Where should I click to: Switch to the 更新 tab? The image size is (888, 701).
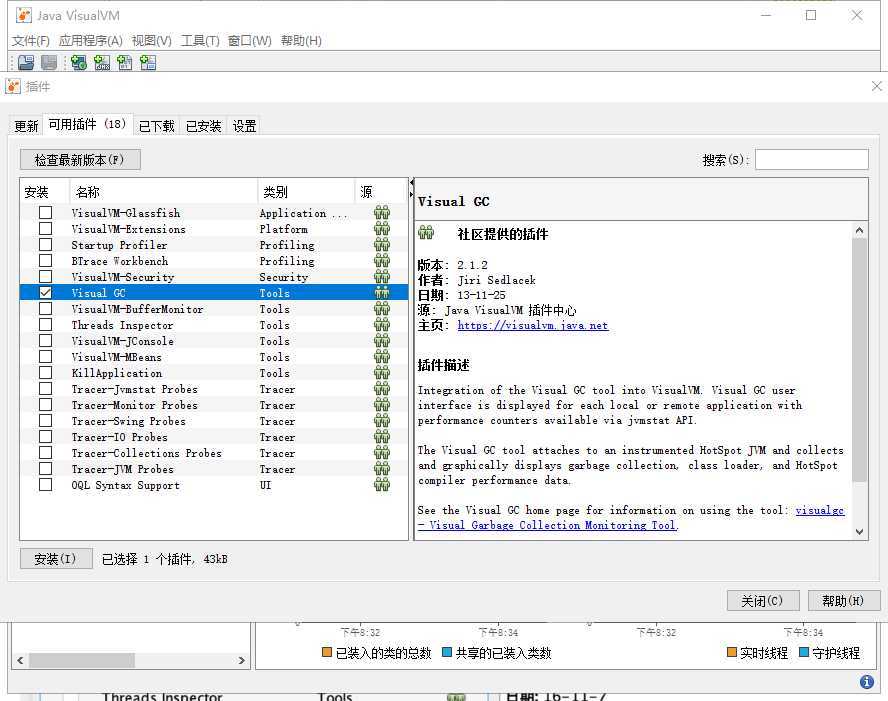27,126
